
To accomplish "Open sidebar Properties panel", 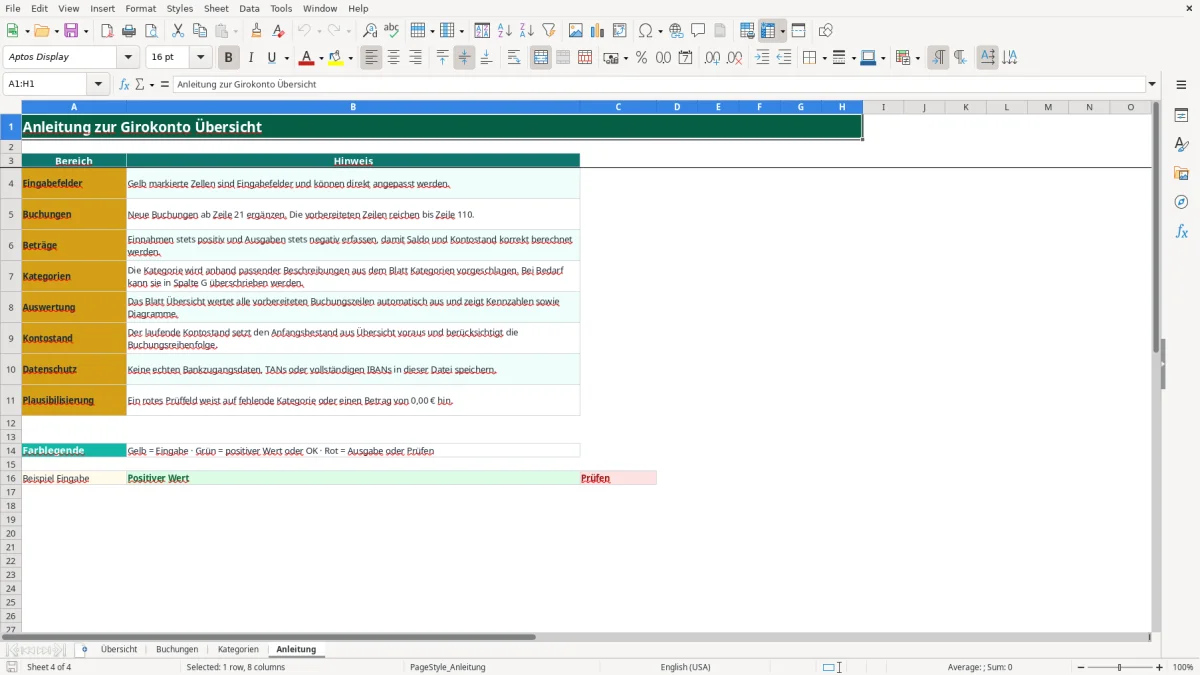I will pyautogui.click(x=1181, y=115).
